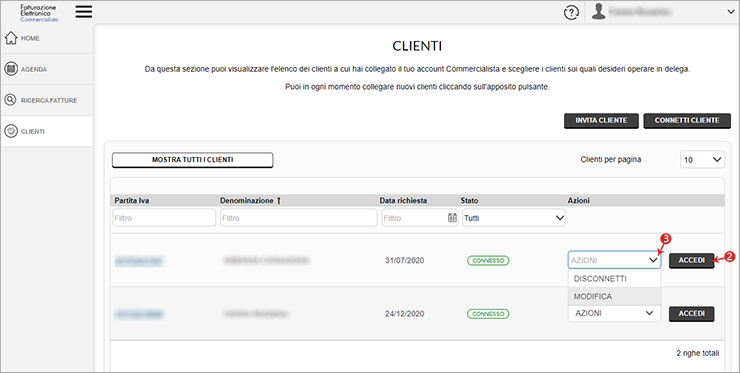
Task: Focus the Data richiesta filter field
Action: tap(420, 218)
